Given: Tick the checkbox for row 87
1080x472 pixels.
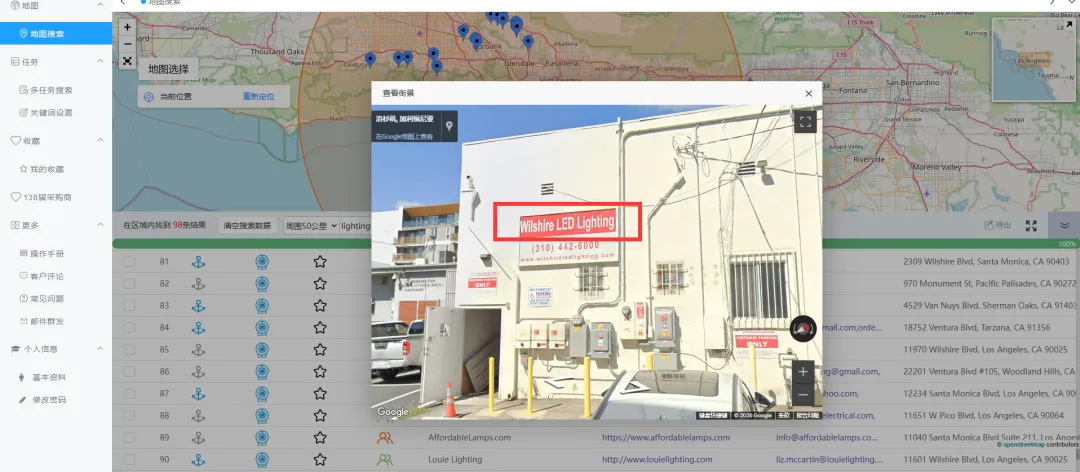Looking at the screenshot, I should 129,393.
